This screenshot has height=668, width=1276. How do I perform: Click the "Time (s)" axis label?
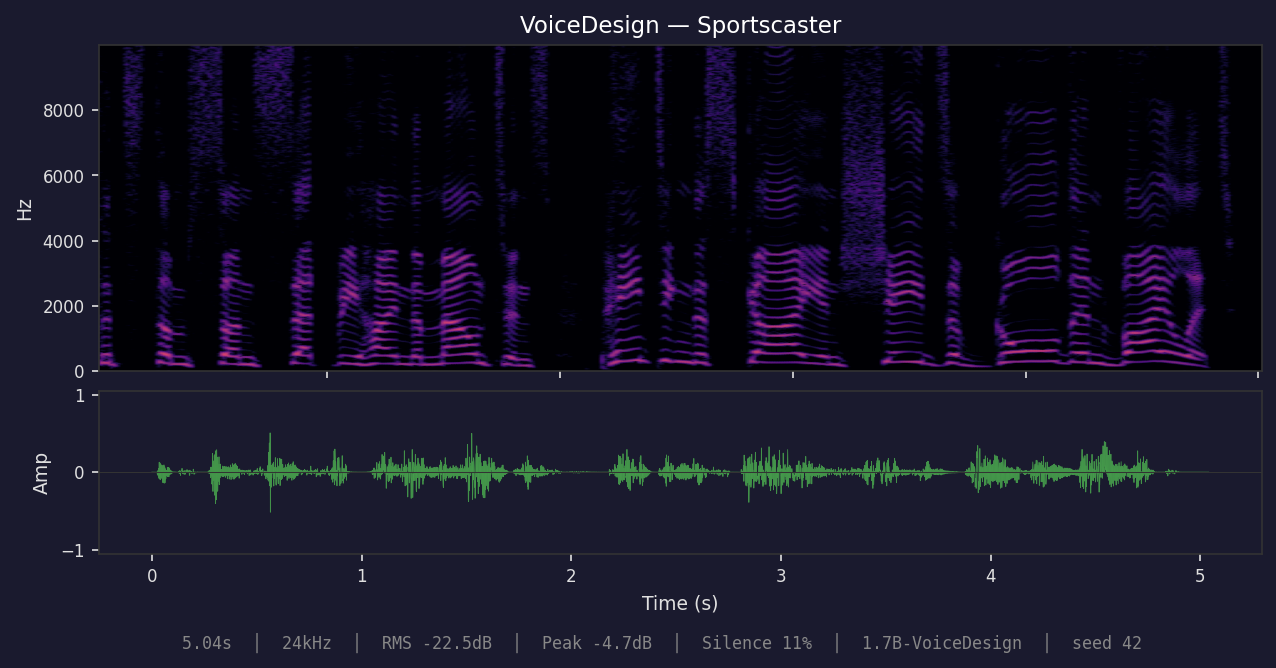click(x=680, y=603)
